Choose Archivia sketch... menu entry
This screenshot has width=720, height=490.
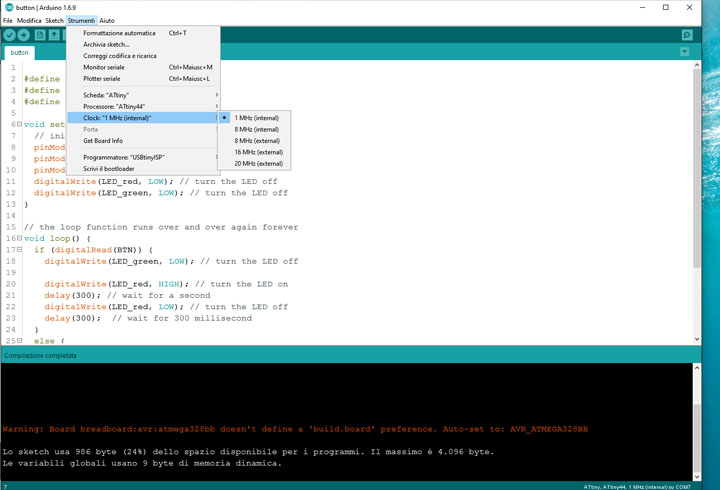click(143, 45)
